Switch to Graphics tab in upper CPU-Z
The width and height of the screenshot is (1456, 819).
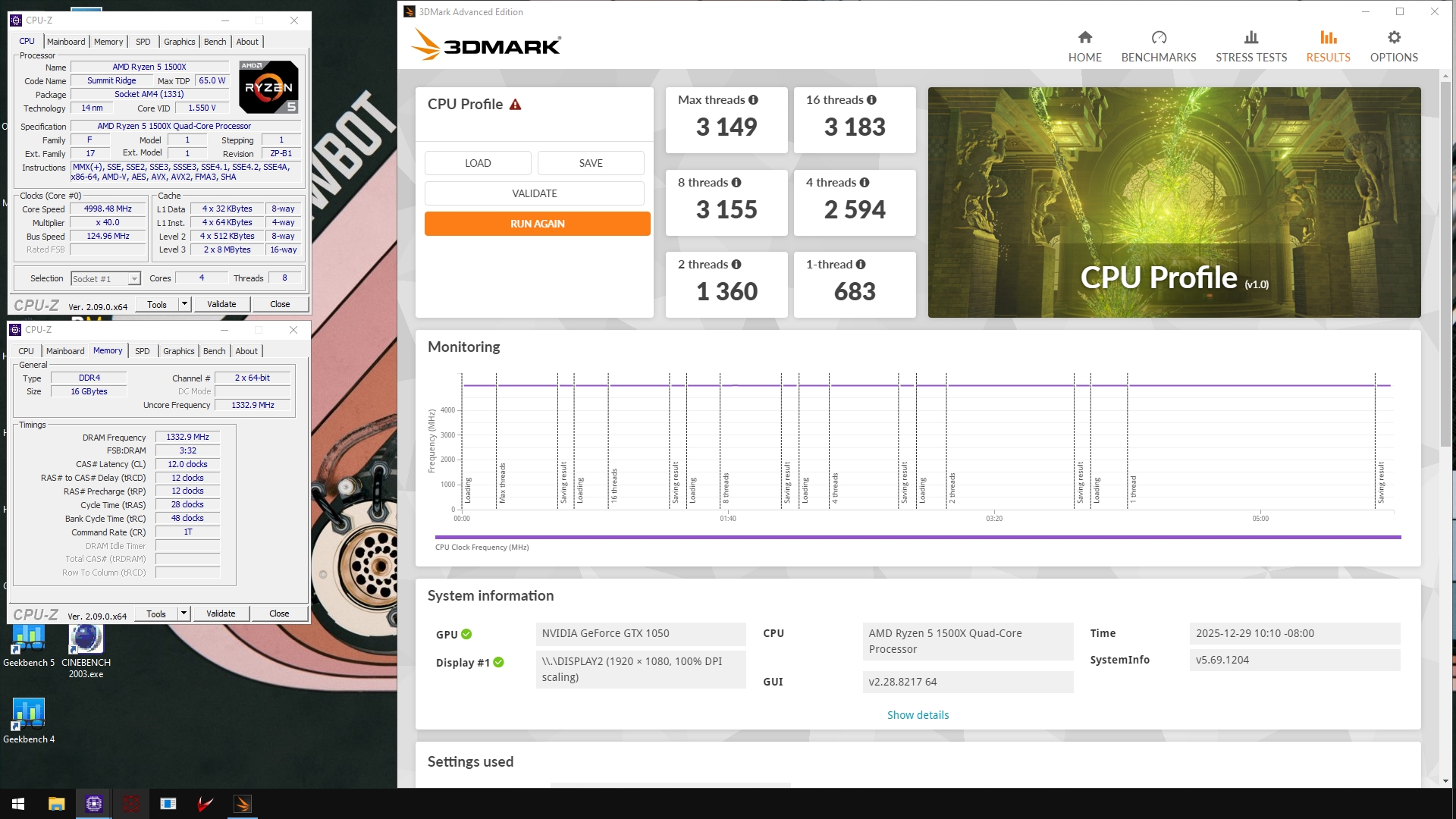point(180,42)
